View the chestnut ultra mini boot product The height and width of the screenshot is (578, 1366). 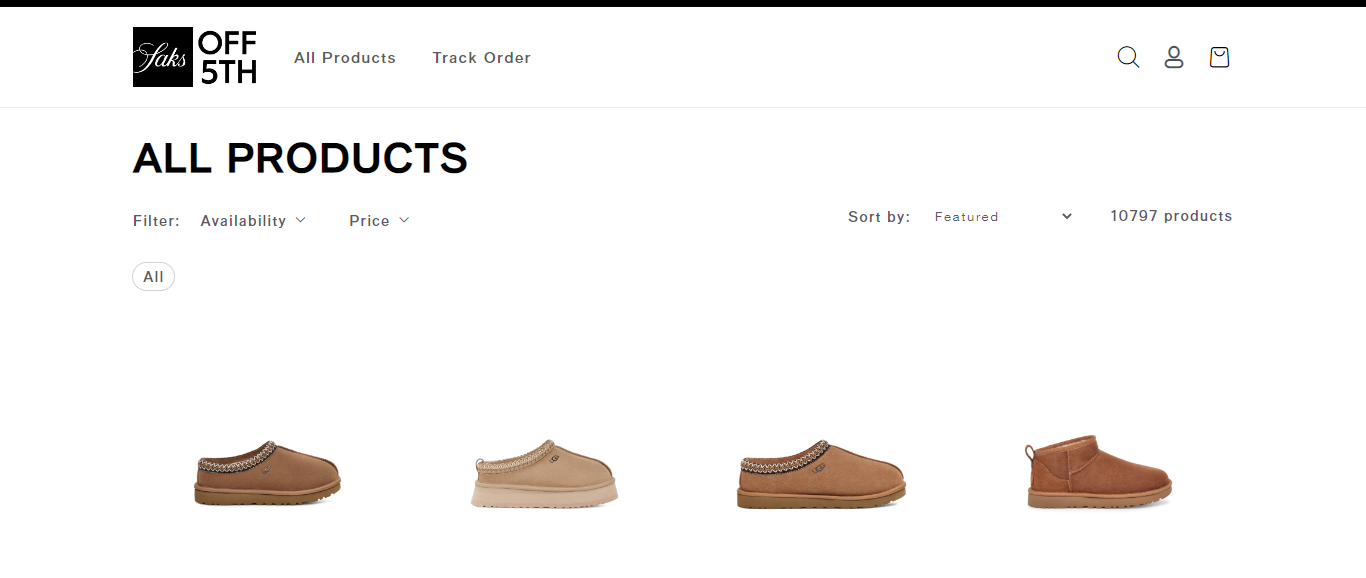coord(1098,473)
